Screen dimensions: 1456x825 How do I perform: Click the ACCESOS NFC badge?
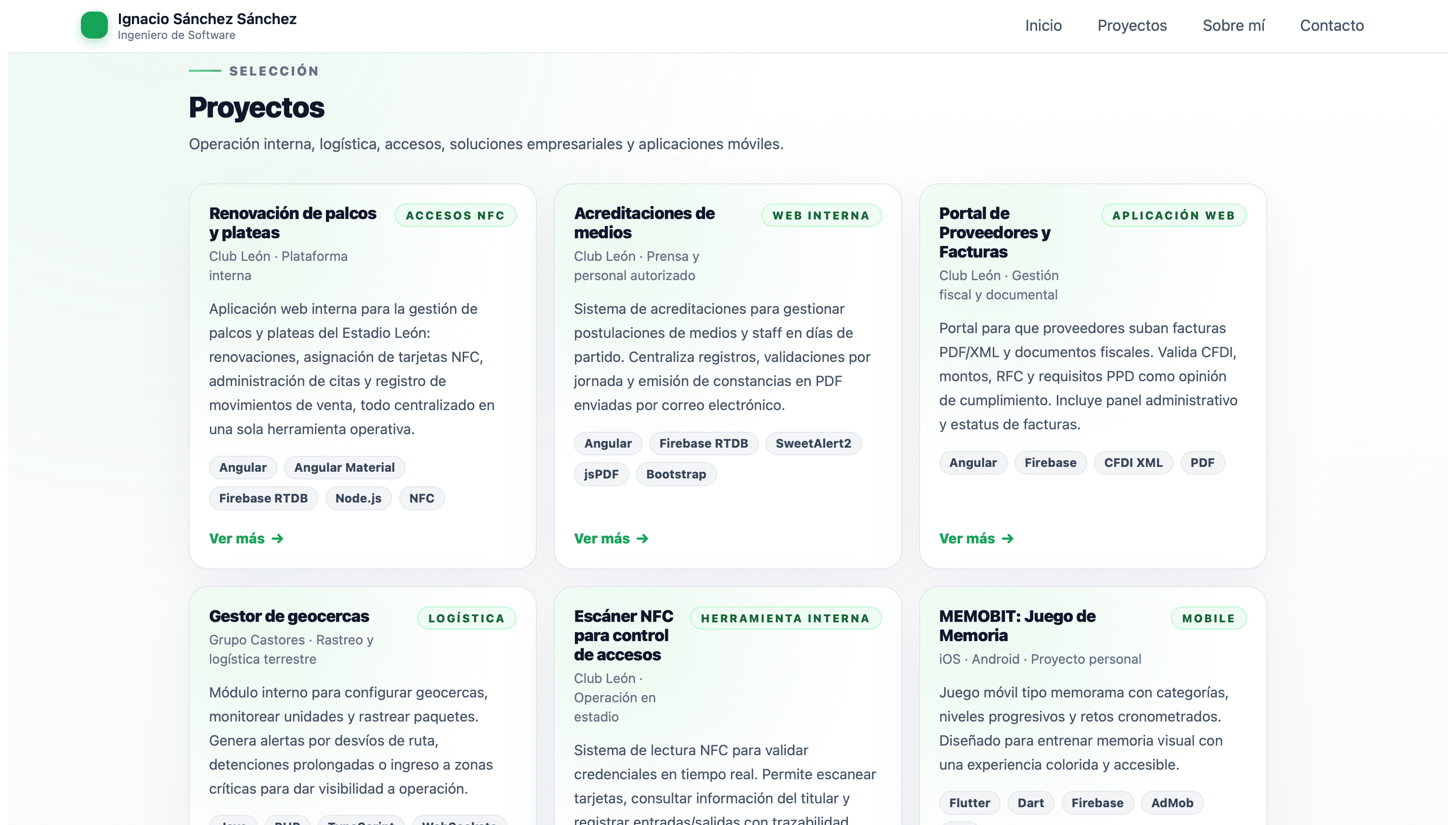click(x=455, y=215)
